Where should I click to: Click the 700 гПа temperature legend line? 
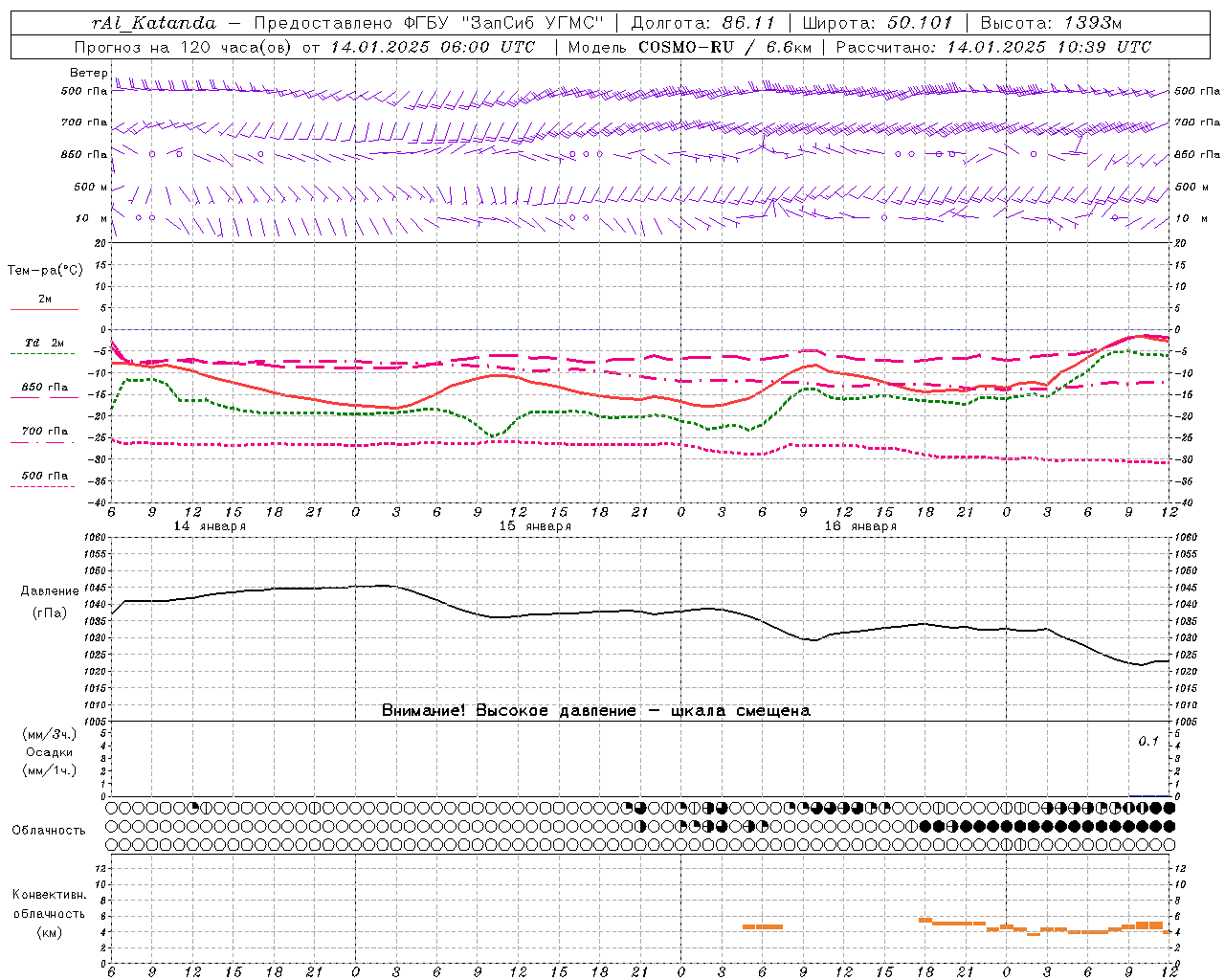[44, 442]
